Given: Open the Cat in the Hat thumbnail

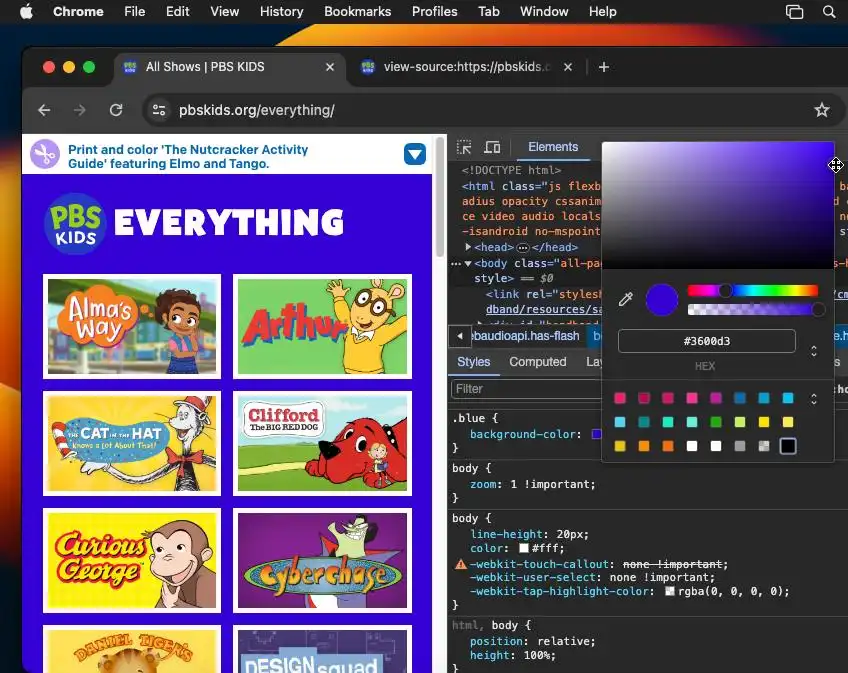Looking at the screenshot, I should point(132,444).
